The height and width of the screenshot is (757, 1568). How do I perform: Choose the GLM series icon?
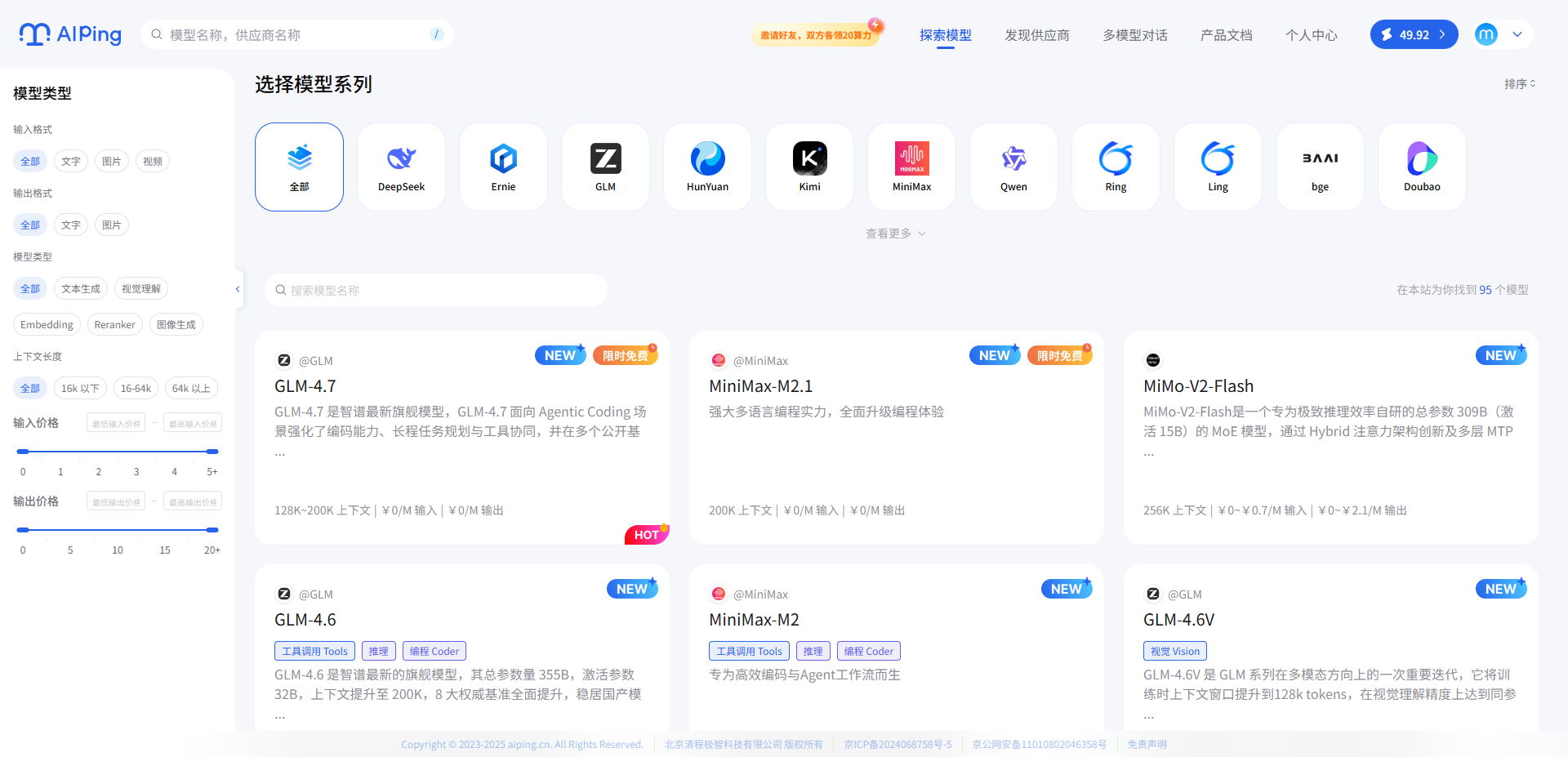click(605, 158)
